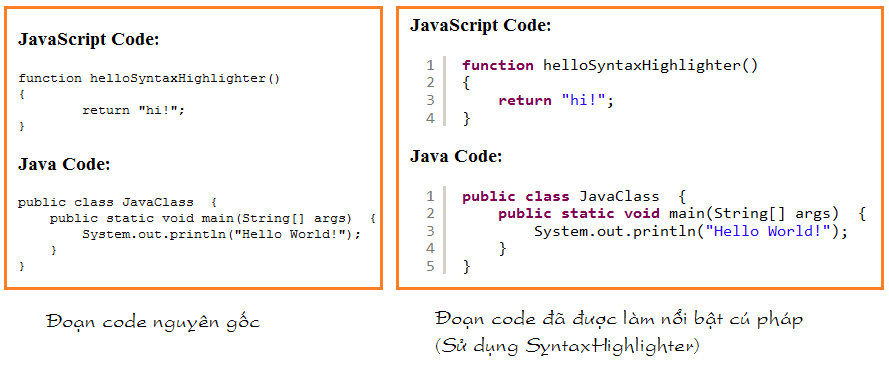
Task: Click the purple "function" keyword in highlighted code
Action: 498,65
